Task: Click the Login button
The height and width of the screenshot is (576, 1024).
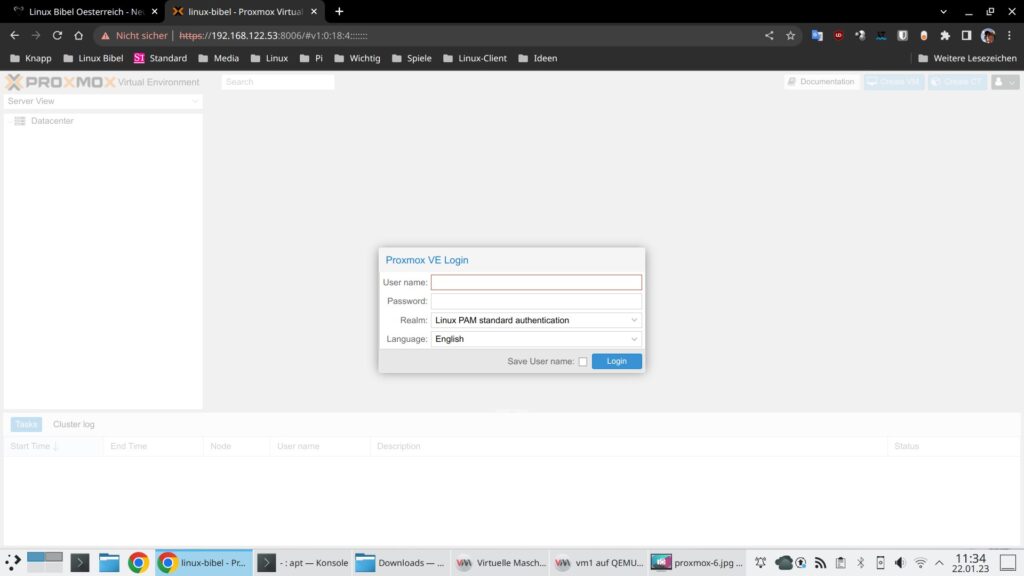Action: click(616, 361)
